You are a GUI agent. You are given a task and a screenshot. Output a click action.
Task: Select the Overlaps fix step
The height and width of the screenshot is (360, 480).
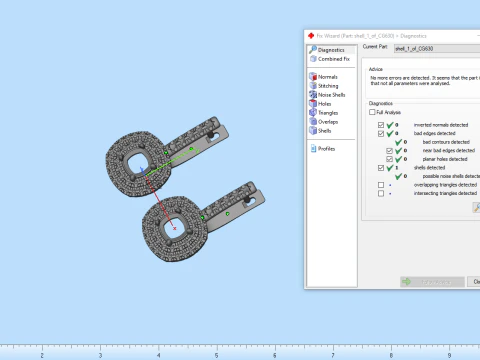tap(323, 122)
